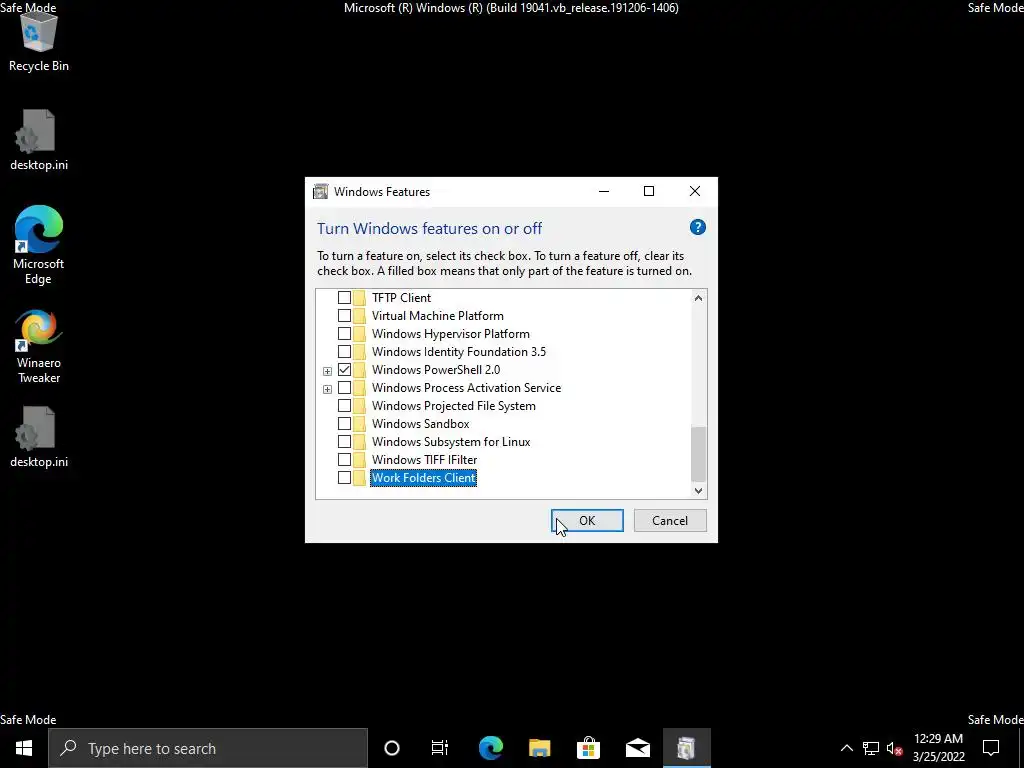Launch Microsoft Edge from the desktop shortcut
Screen dimensions: 1024x768
coord(39,245)
